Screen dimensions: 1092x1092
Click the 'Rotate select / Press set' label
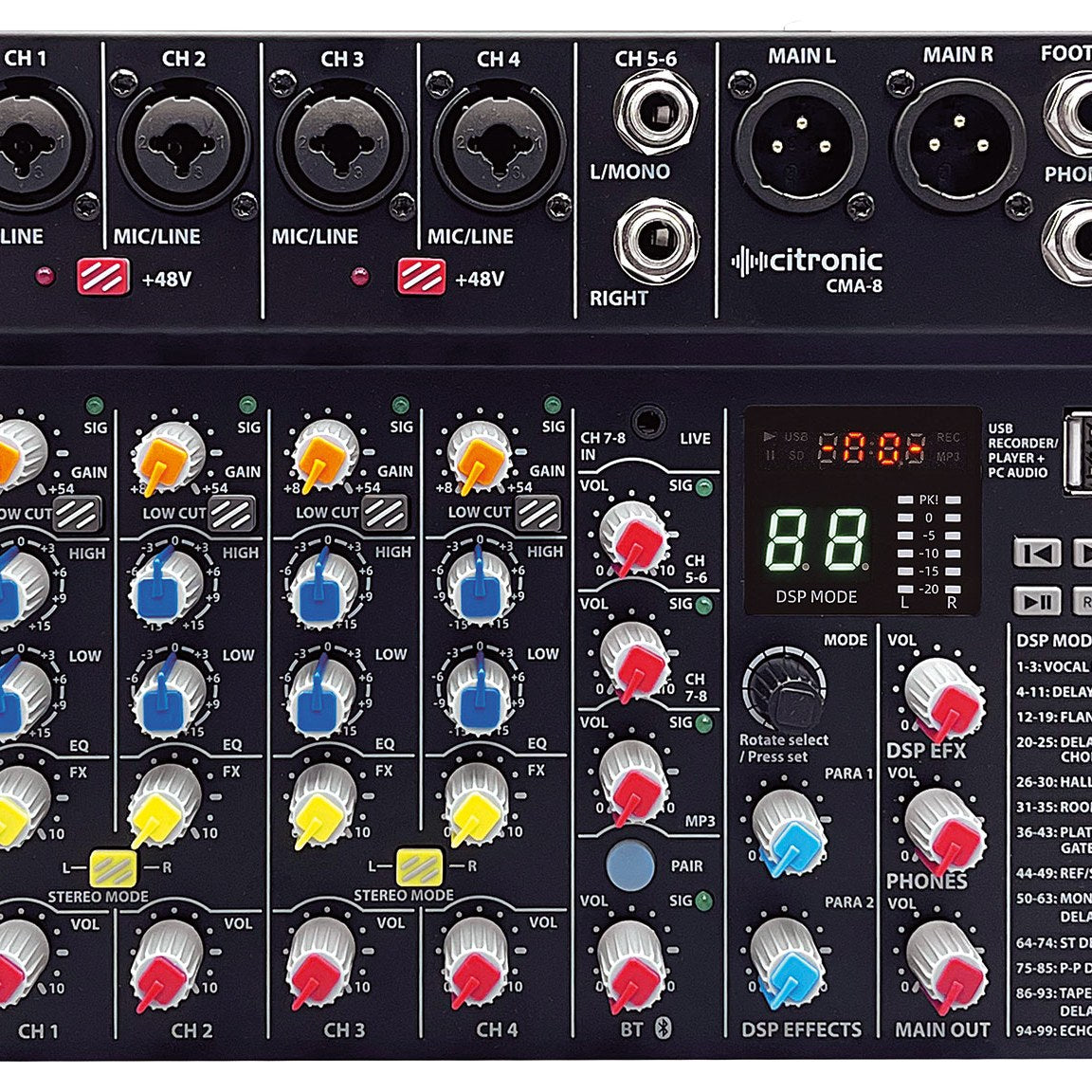[784, 748]
